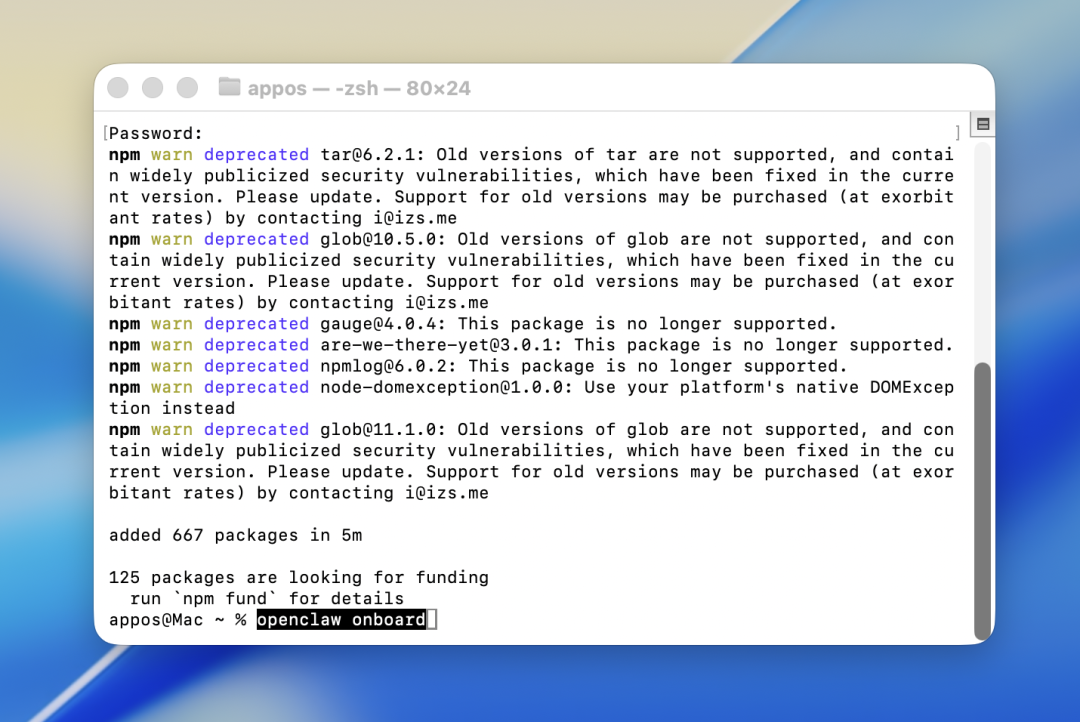Click the 'added 667 packages in 5m' line
The width and height of the screenshot is (1080, 722).
coord(235,535)
